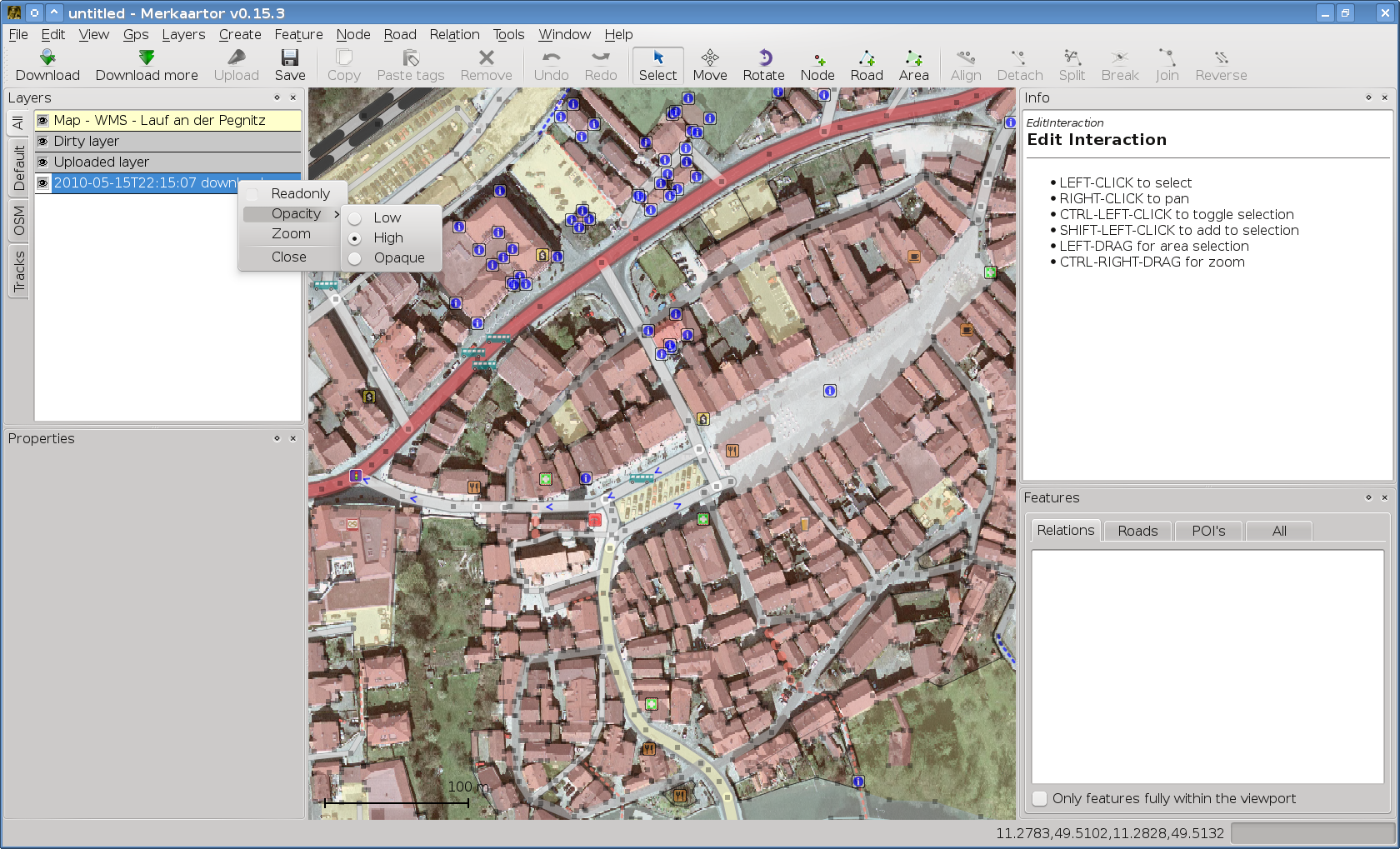Expand the Opacity submenu
1400x849 pixels.
296,214
